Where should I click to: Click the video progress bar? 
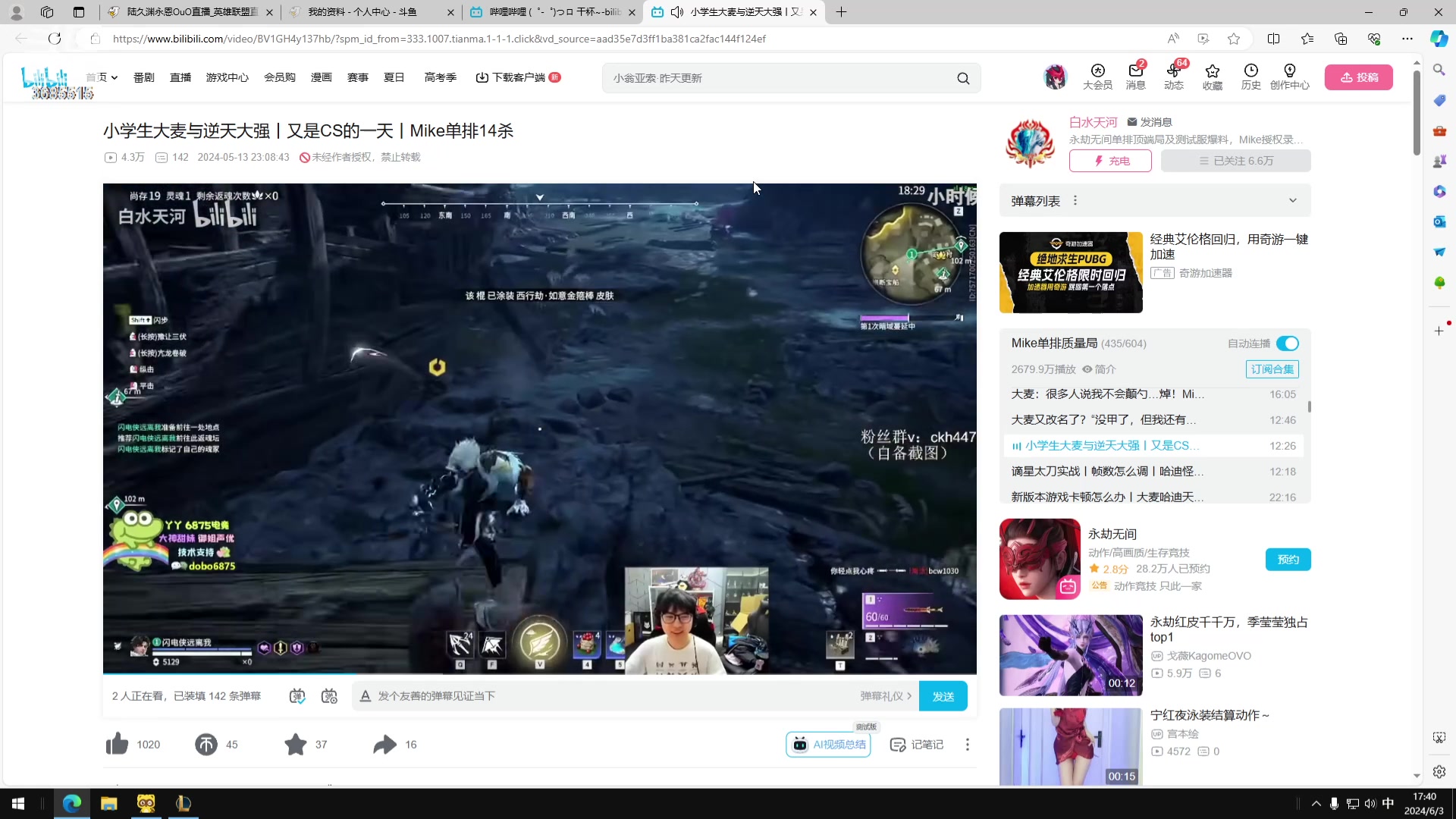(540, 673)
